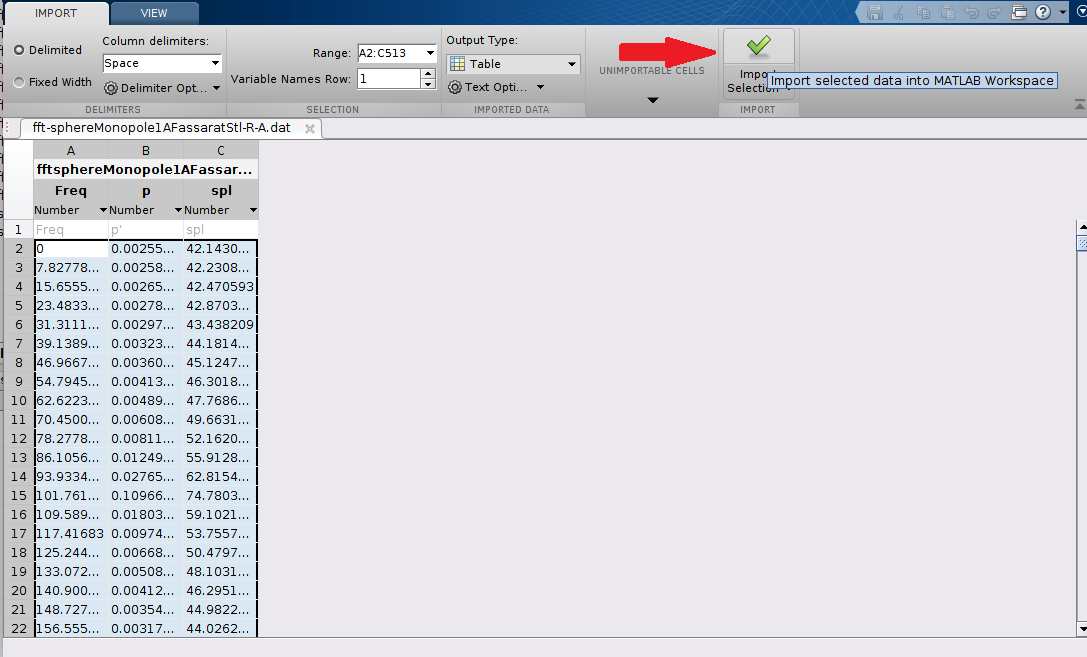Select the Fixed Width radio button

pos(19,82)
